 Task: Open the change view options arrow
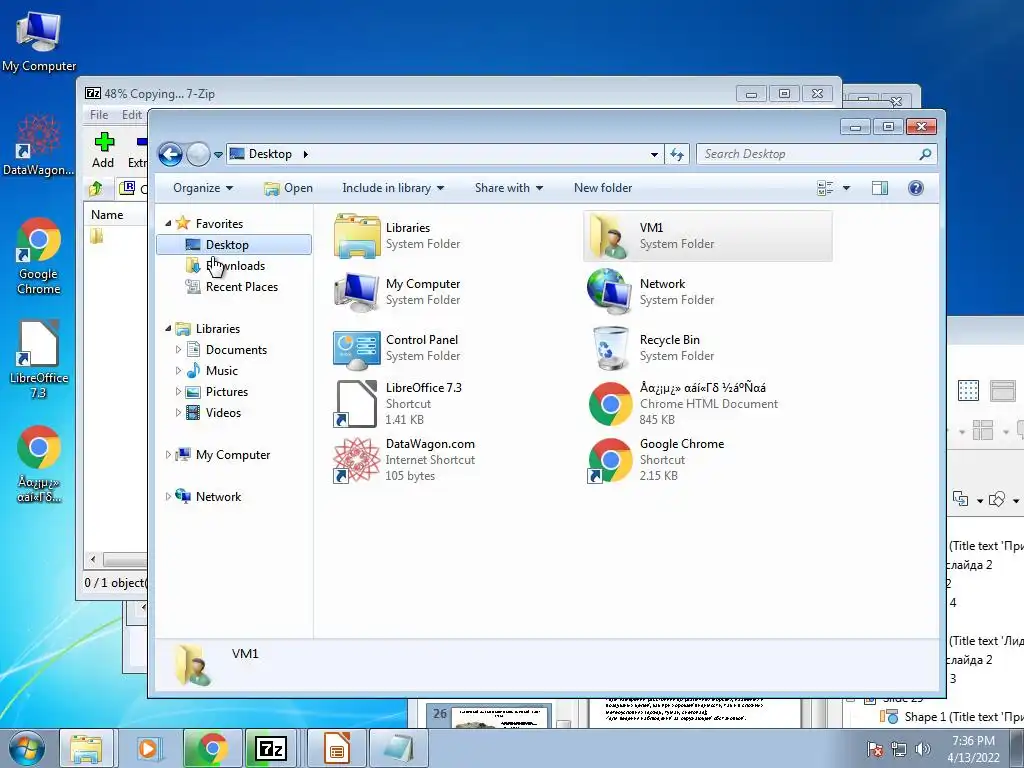(846, 188)
